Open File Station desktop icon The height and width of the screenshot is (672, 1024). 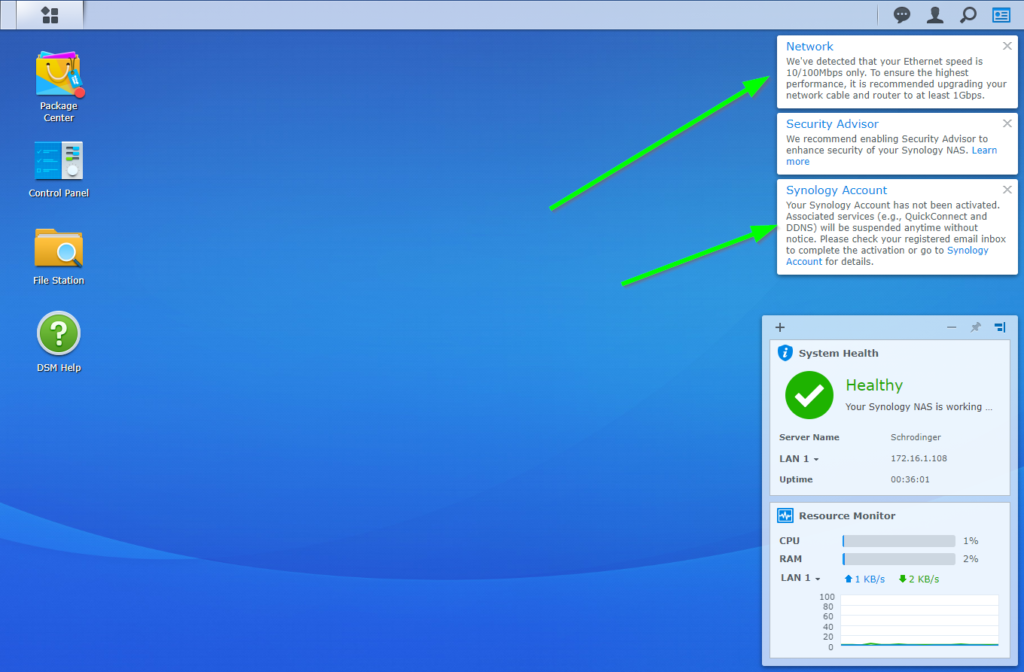(x=59, y=256)
